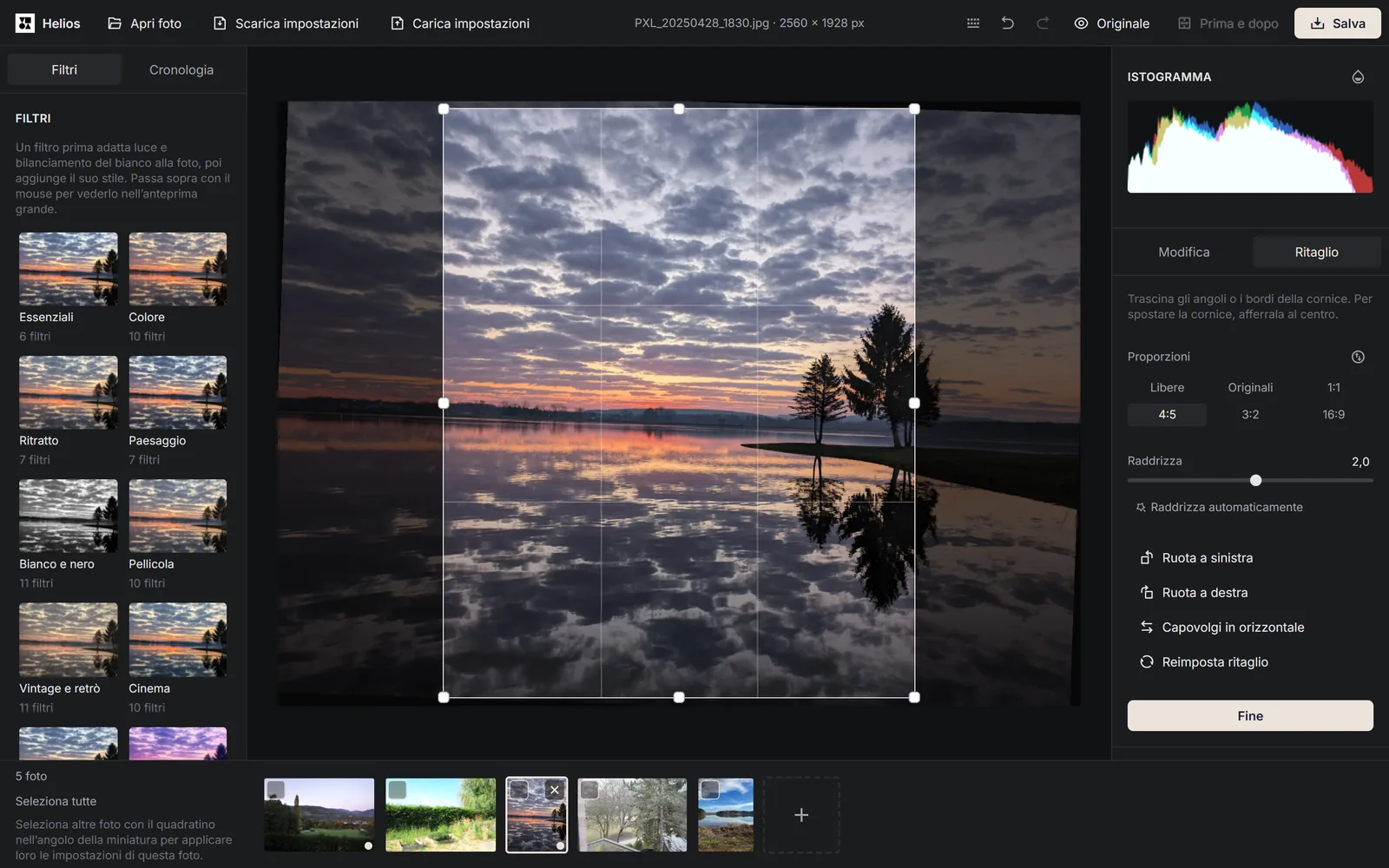The width and height of the screenshot is (1389, 868).
Task: Click the Helios logo icon
Action: pos(25,23)
